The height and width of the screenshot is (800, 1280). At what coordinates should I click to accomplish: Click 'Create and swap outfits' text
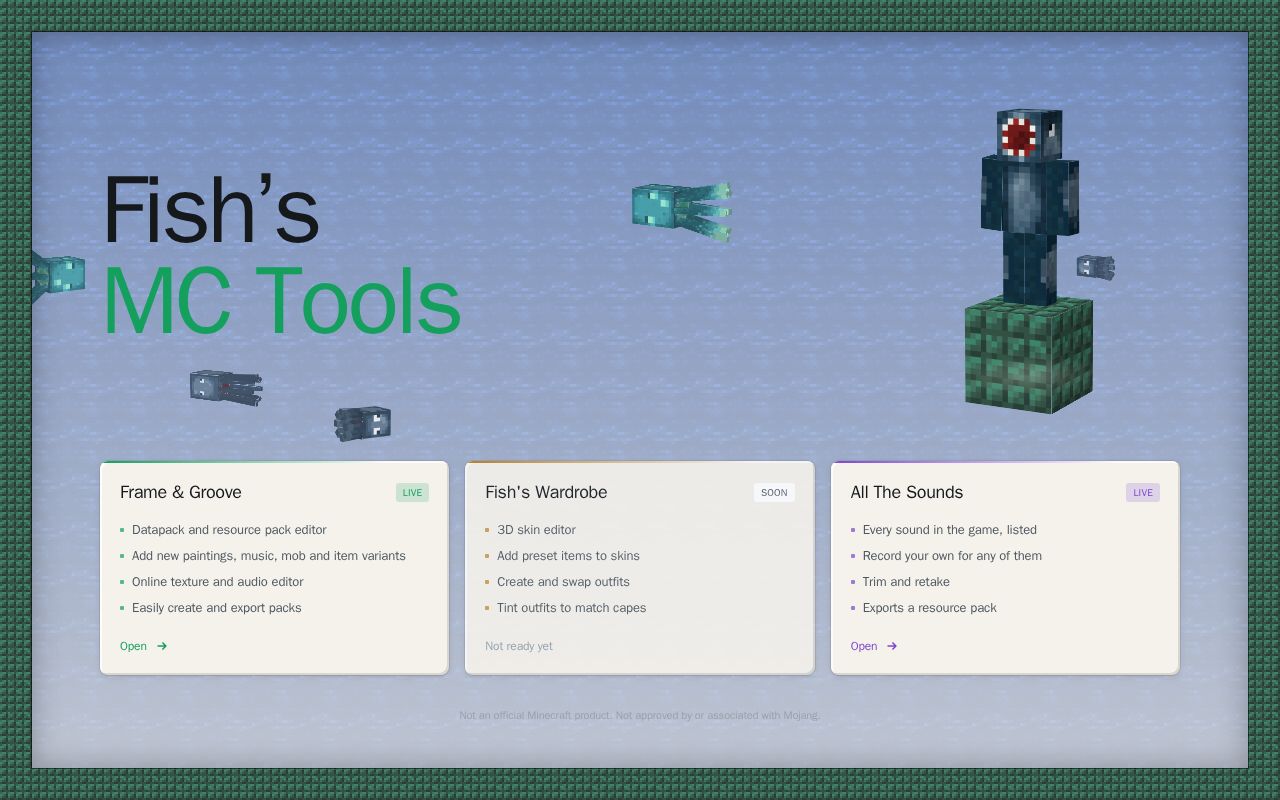(x=563, y=582)
